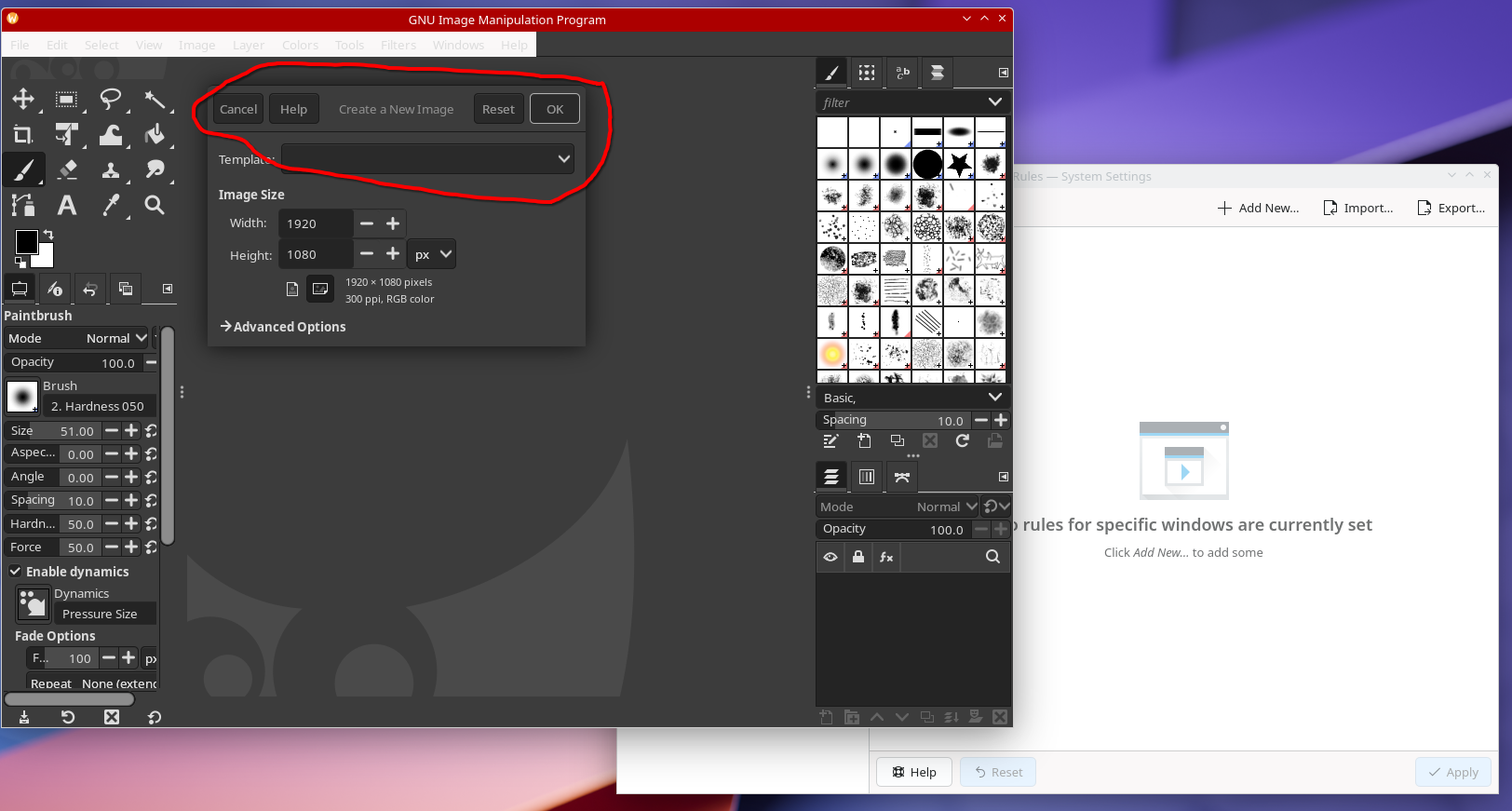Screen dimensions: 1512x811
Task: Click the Paintbrush Opacity slider
Action: (x=74, y=362)
